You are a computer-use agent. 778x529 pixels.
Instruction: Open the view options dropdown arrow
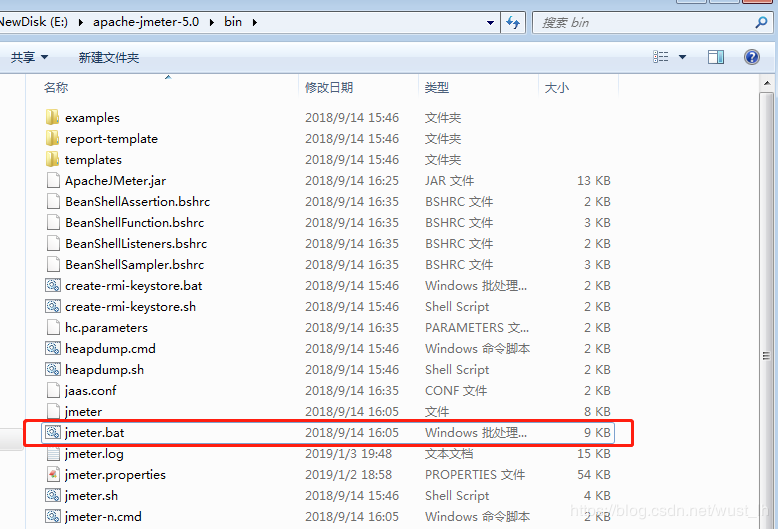683,58
